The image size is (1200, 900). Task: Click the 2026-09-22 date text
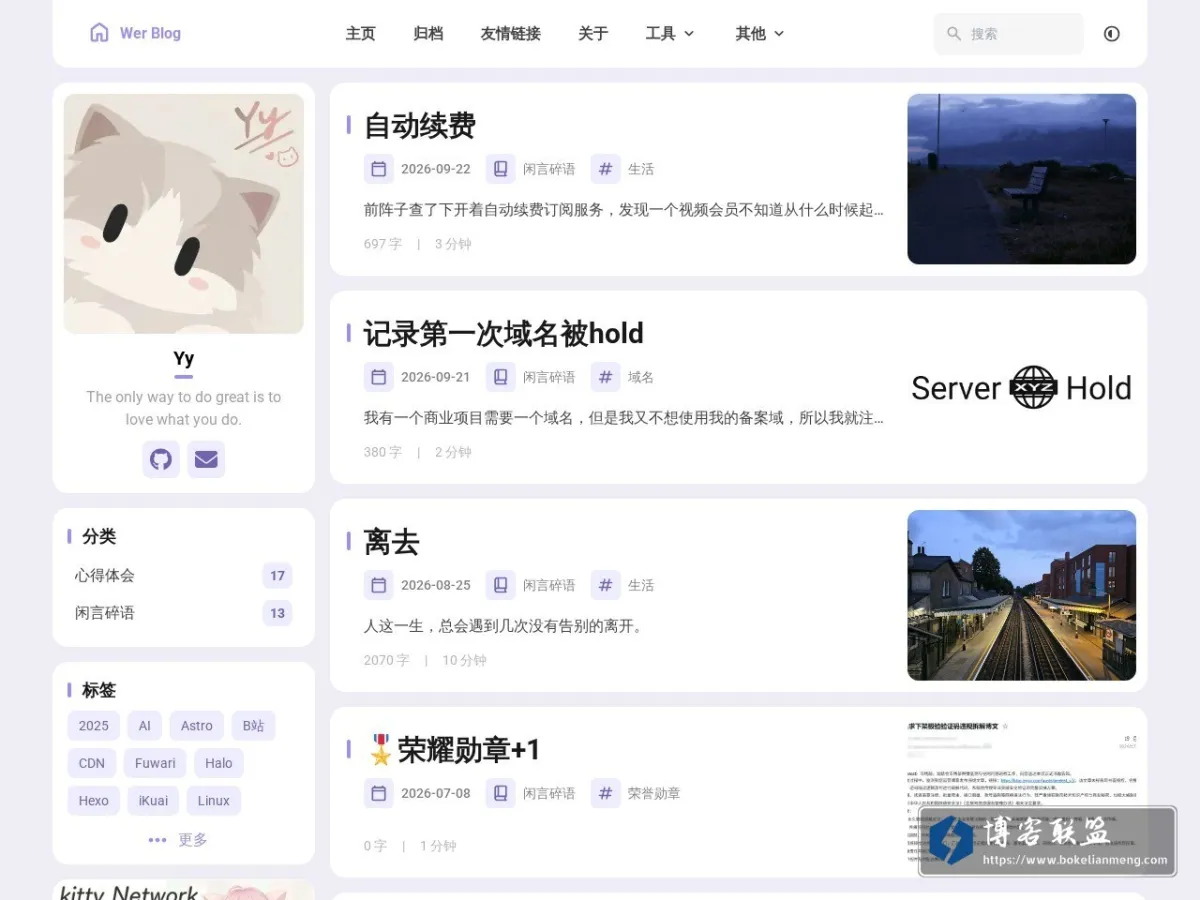(x=436, y=169)
